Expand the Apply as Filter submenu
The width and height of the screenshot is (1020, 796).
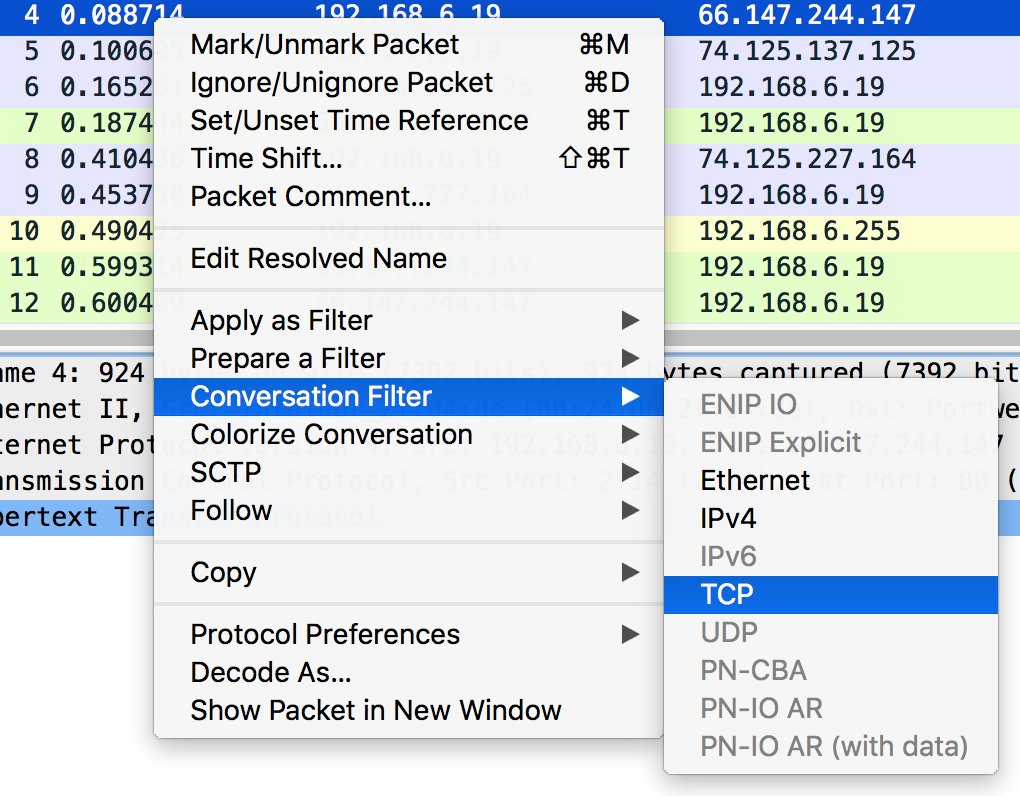(281, 321)
